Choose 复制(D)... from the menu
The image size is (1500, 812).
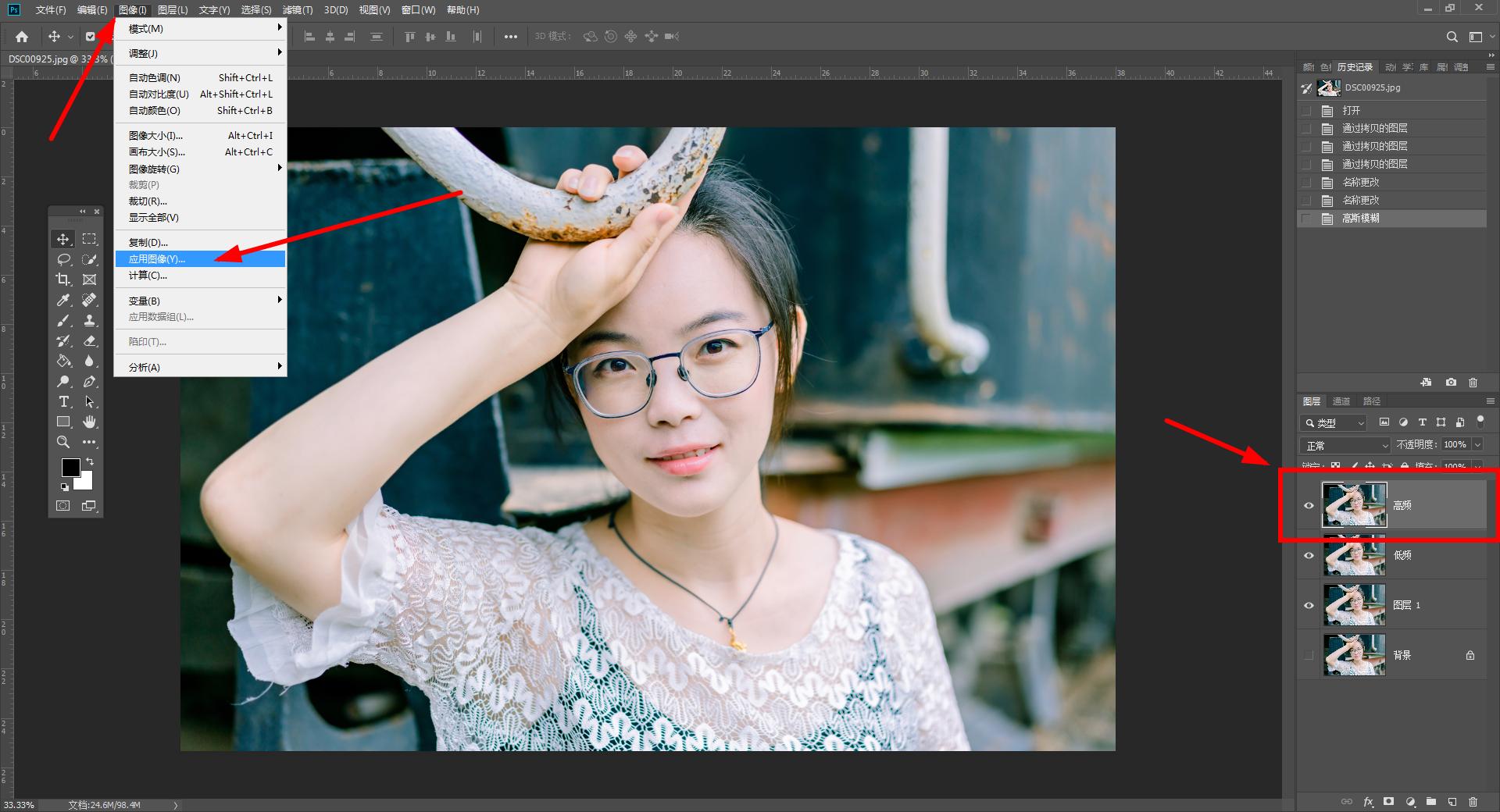pos(201,242)
